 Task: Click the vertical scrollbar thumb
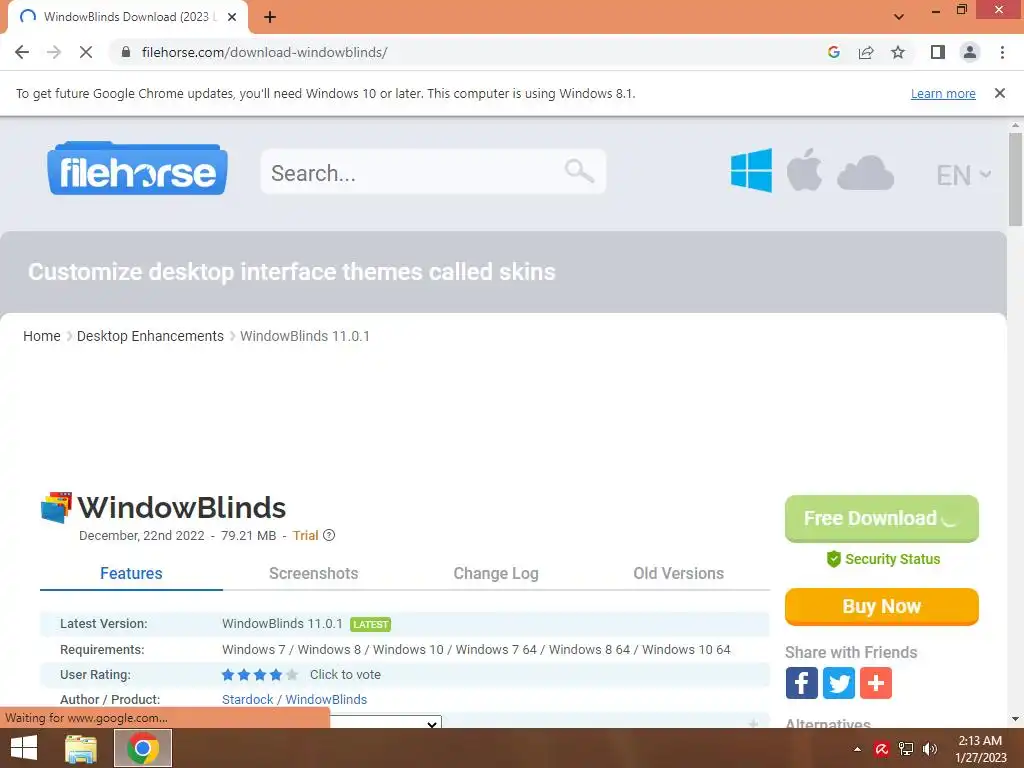pyautogui.click(x=1015, y=180)
